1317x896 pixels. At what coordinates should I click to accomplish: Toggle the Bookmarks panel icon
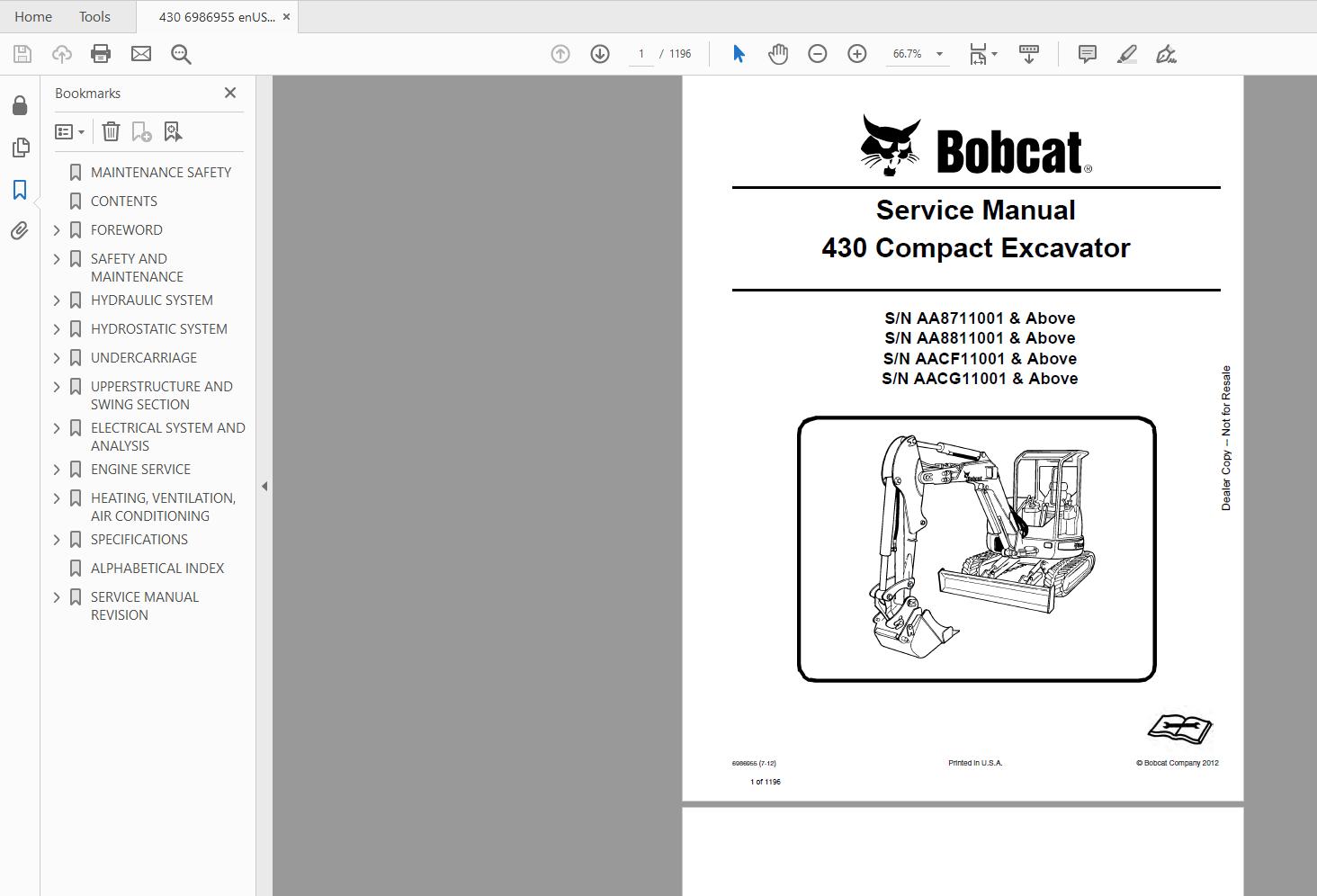20,190
